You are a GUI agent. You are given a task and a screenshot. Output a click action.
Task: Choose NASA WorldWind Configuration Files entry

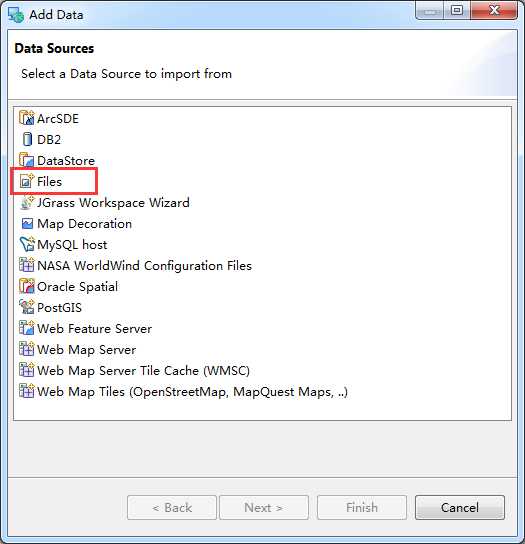pyautogui.click(x=135, y=265)
